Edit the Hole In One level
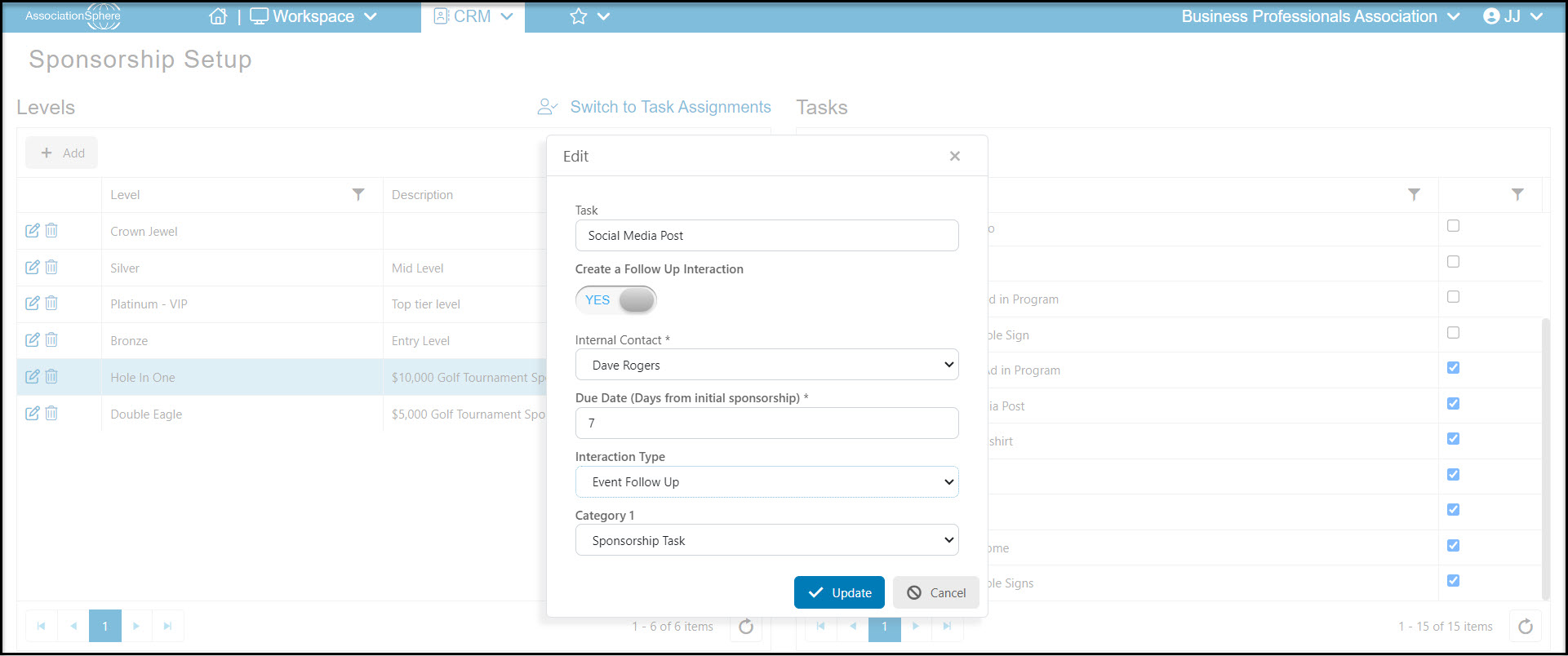Viewport: 1568px width, 656px height. [33, 377]
